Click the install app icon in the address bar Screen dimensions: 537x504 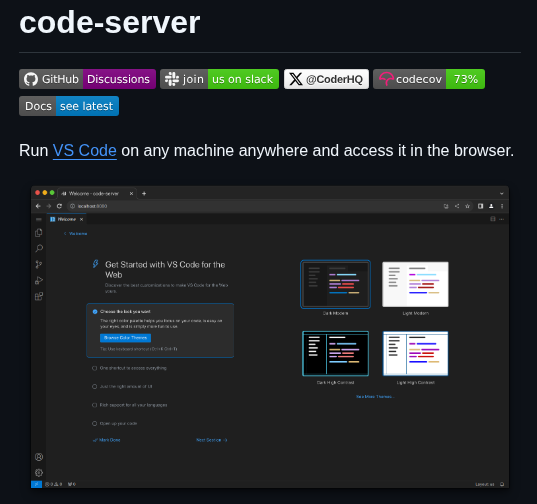(446, 206)
